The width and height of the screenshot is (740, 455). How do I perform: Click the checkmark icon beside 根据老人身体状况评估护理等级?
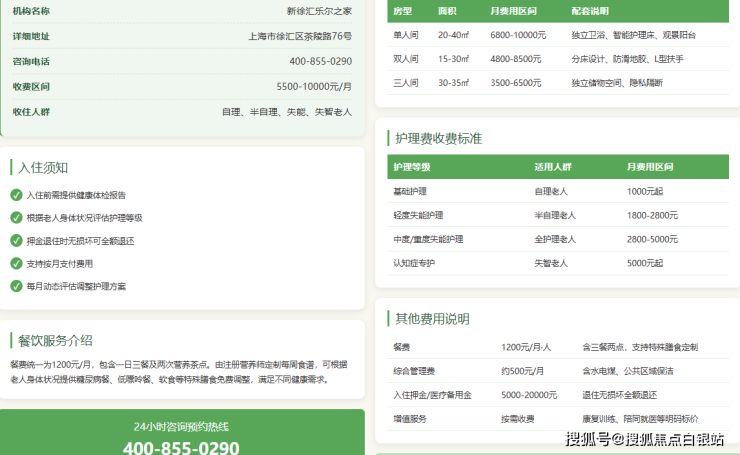pos(16,218)
